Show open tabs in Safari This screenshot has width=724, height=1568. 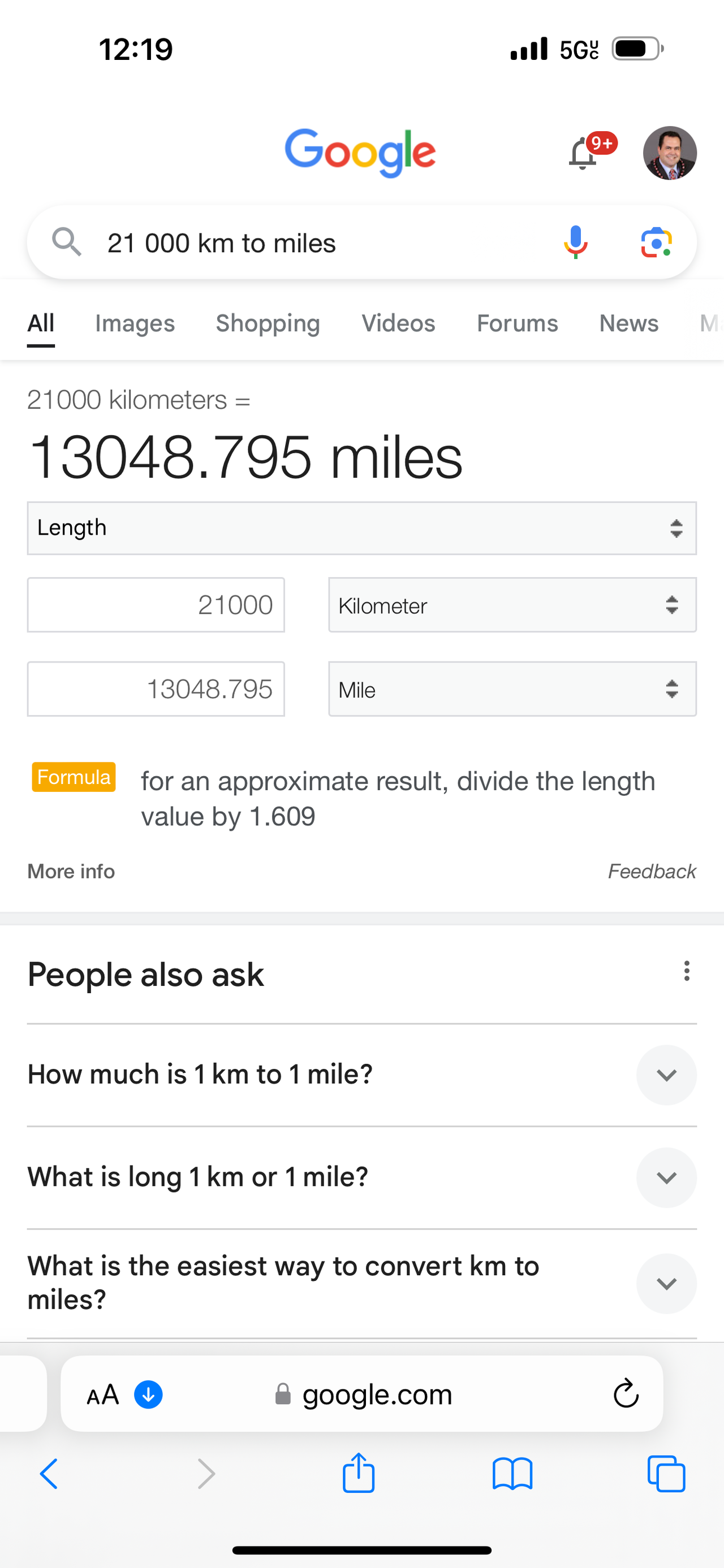[x=666, y=1474]
